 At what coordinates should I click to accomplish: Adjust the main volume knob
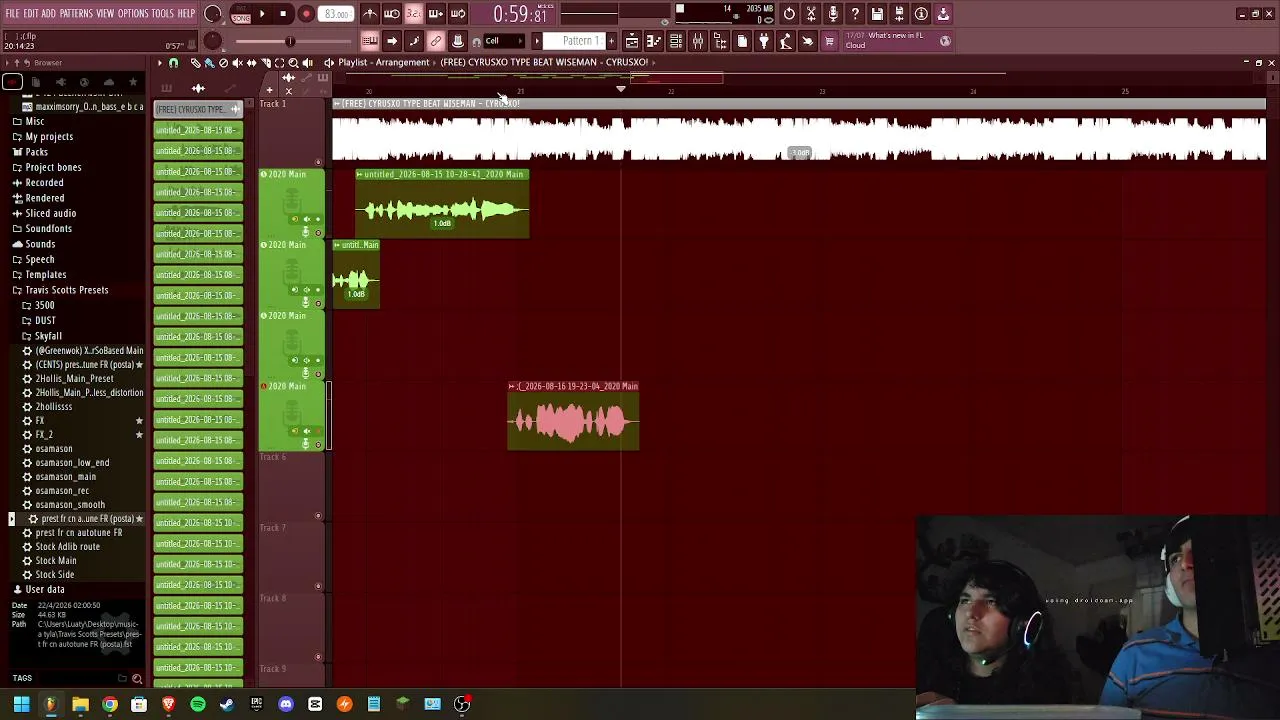213,14
